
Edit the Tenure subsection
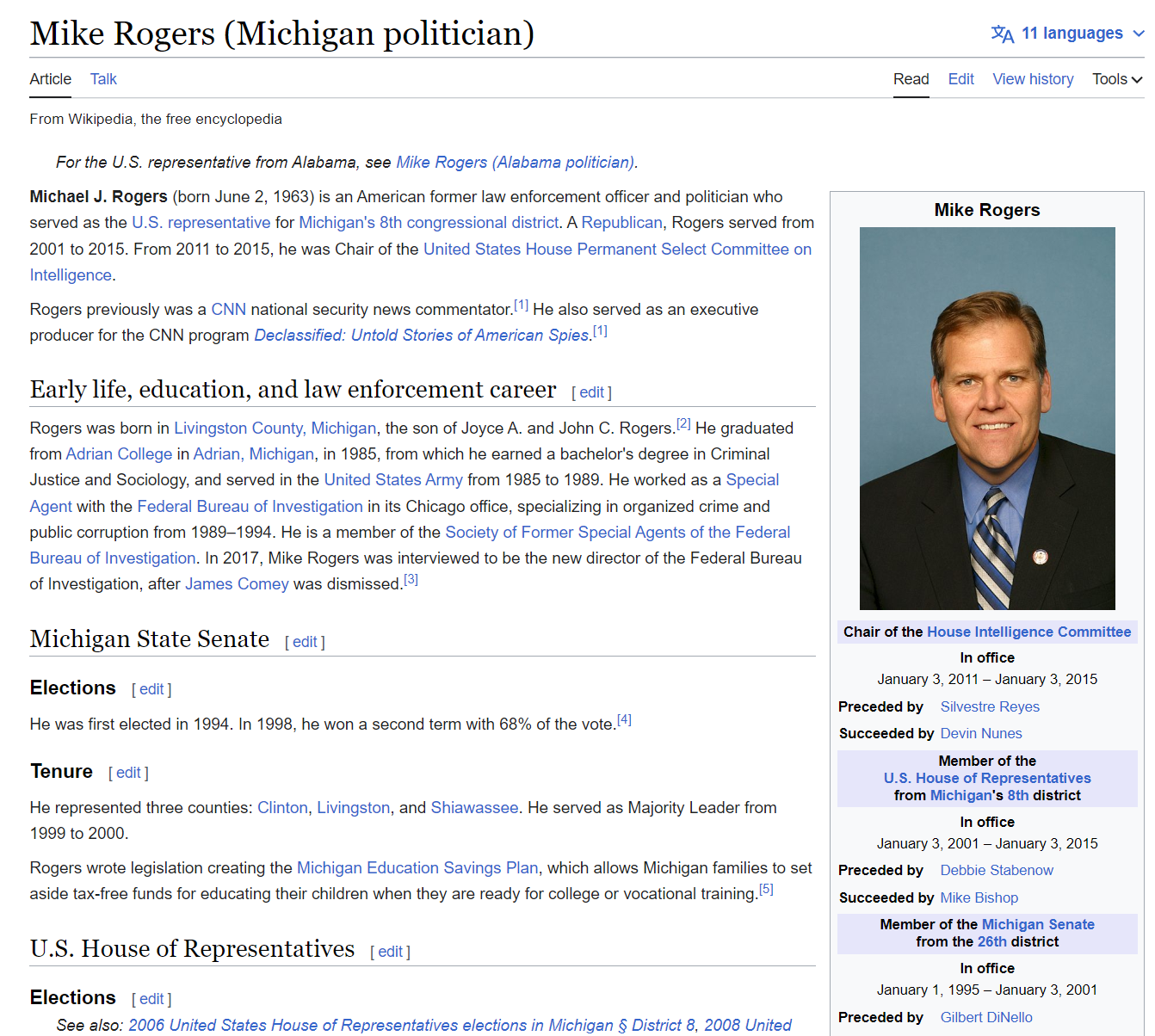(128, 773)
